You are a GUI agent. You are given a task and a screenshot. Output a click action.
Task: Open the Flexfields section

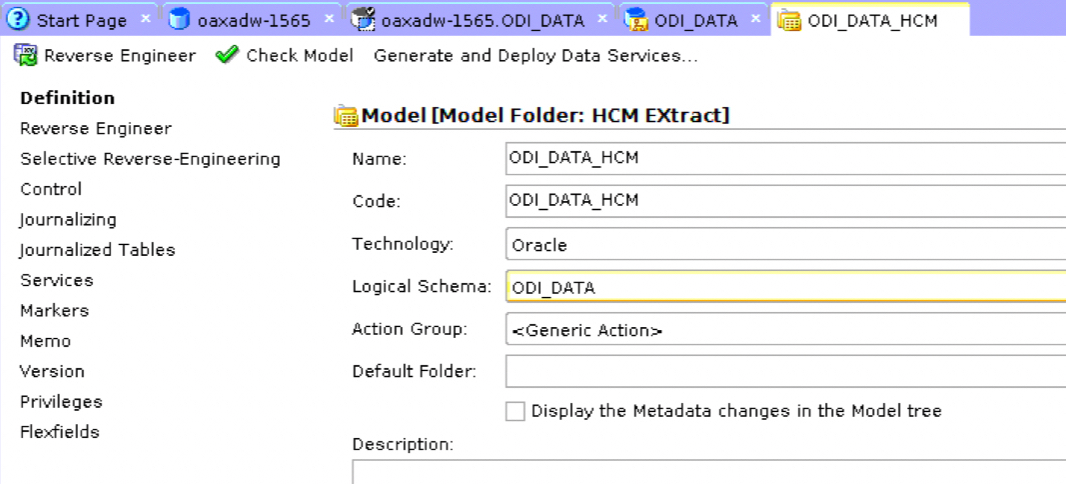tap(60, 432)
